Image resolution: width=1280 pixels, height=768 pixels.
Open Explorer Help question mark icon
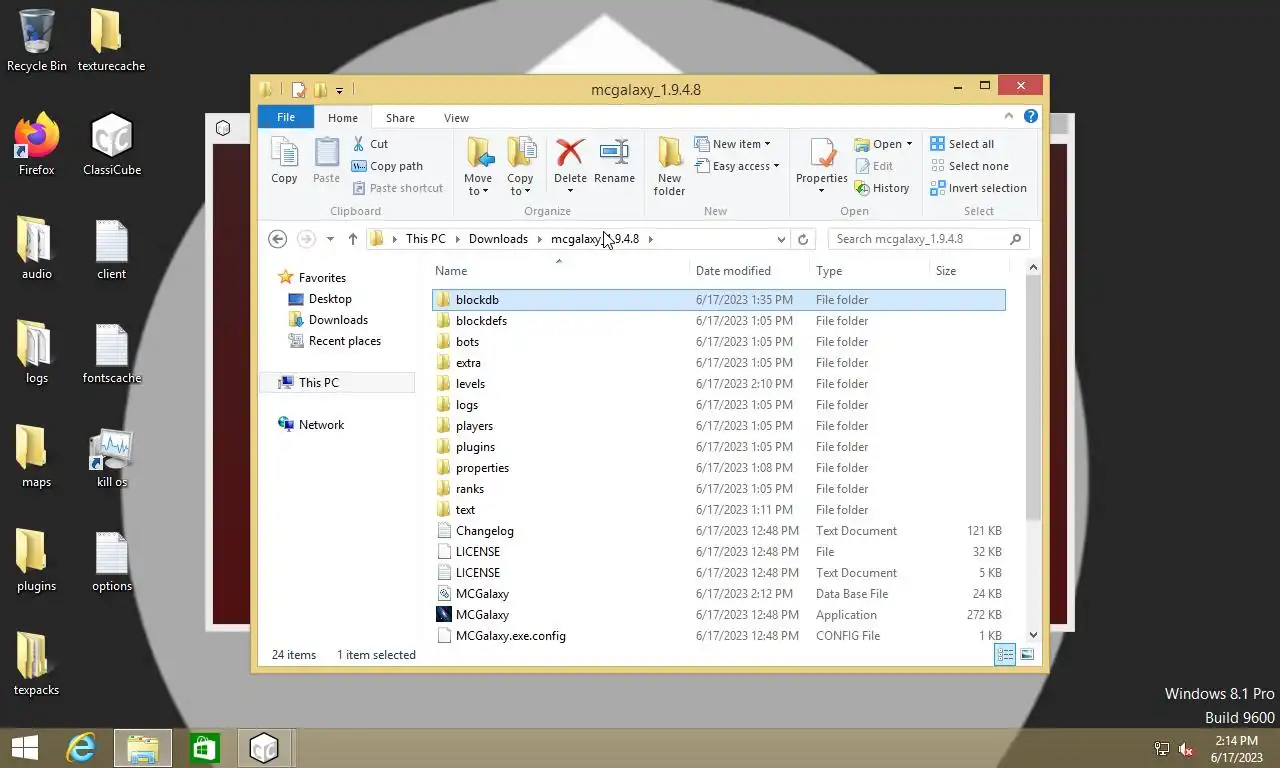tap(1031, 117)
